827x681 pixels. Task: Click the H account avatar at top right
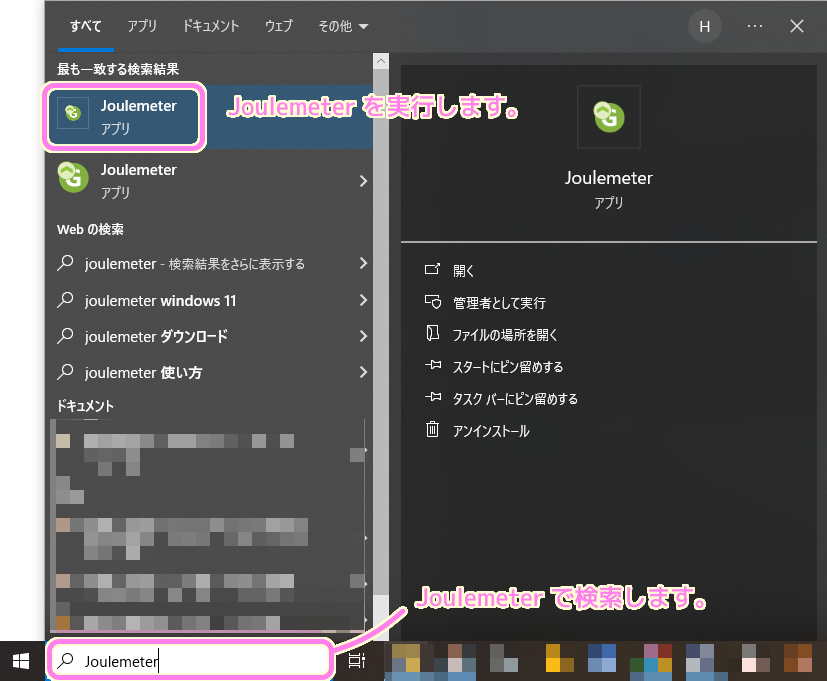(705, 26)
